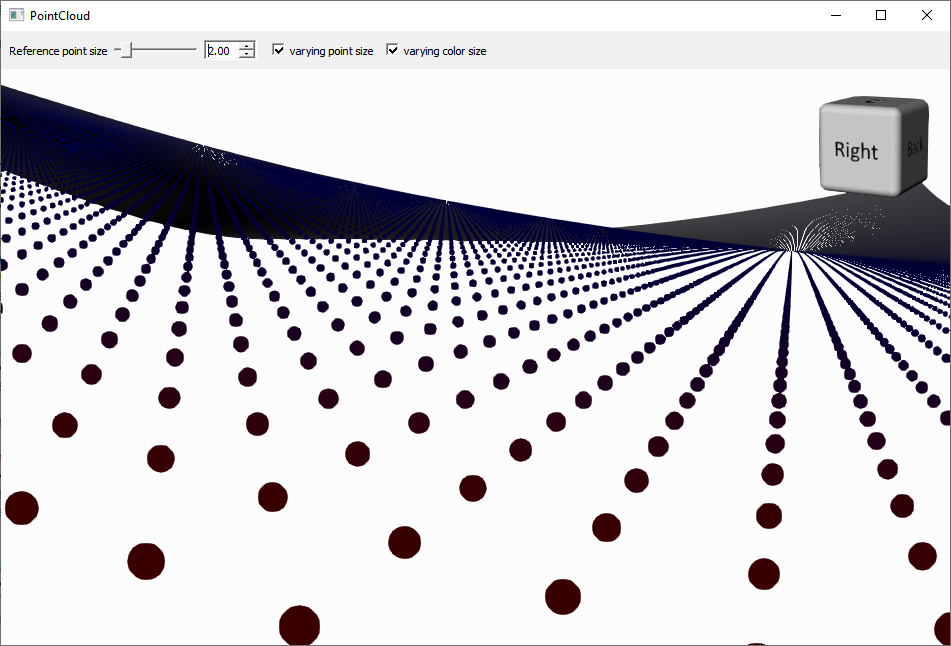
Task: Click the varying point size label text
Action: [331, 51]
